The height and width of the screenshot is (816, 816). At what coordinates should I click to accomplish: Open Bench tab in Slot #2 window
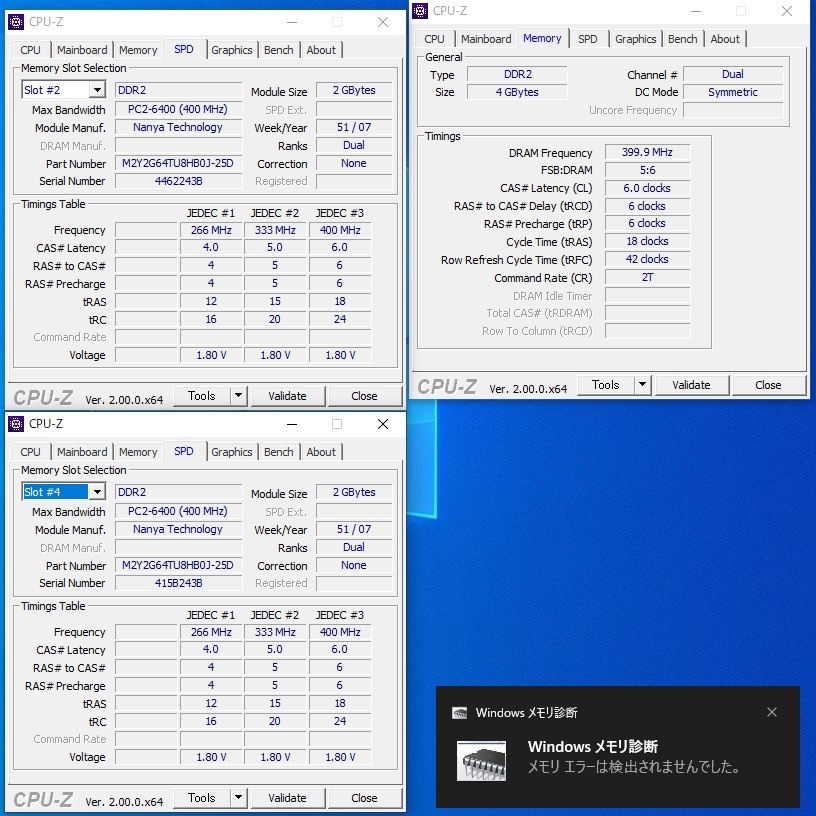tap(278, 50)
